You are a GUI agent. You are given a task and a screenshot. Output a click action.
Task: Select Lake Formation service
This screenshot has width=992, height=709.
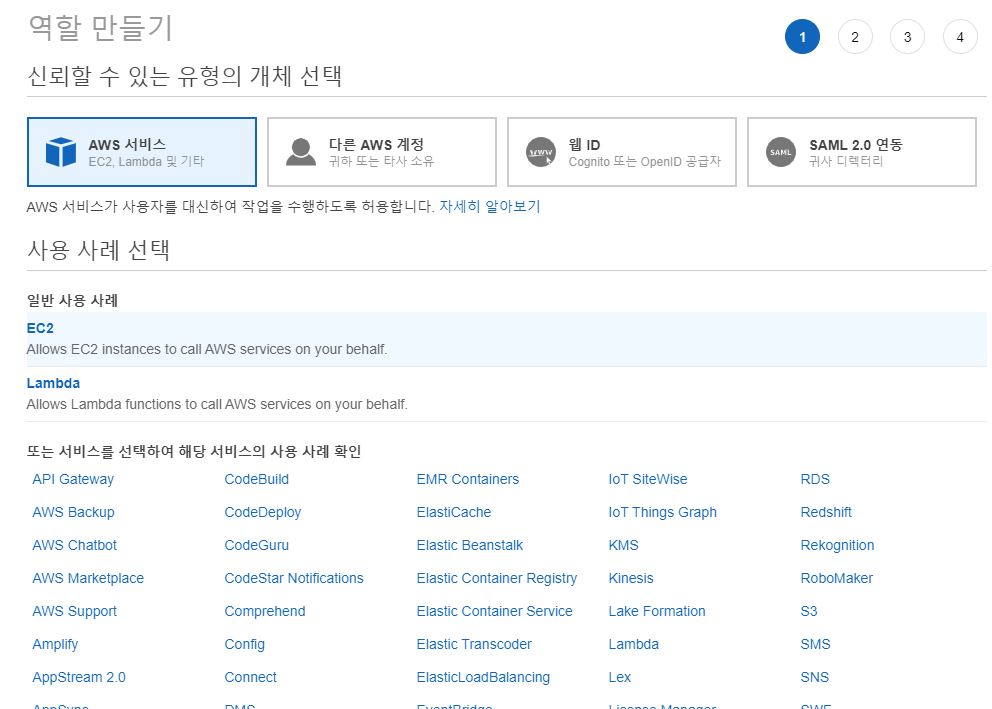tap(657, 611)
